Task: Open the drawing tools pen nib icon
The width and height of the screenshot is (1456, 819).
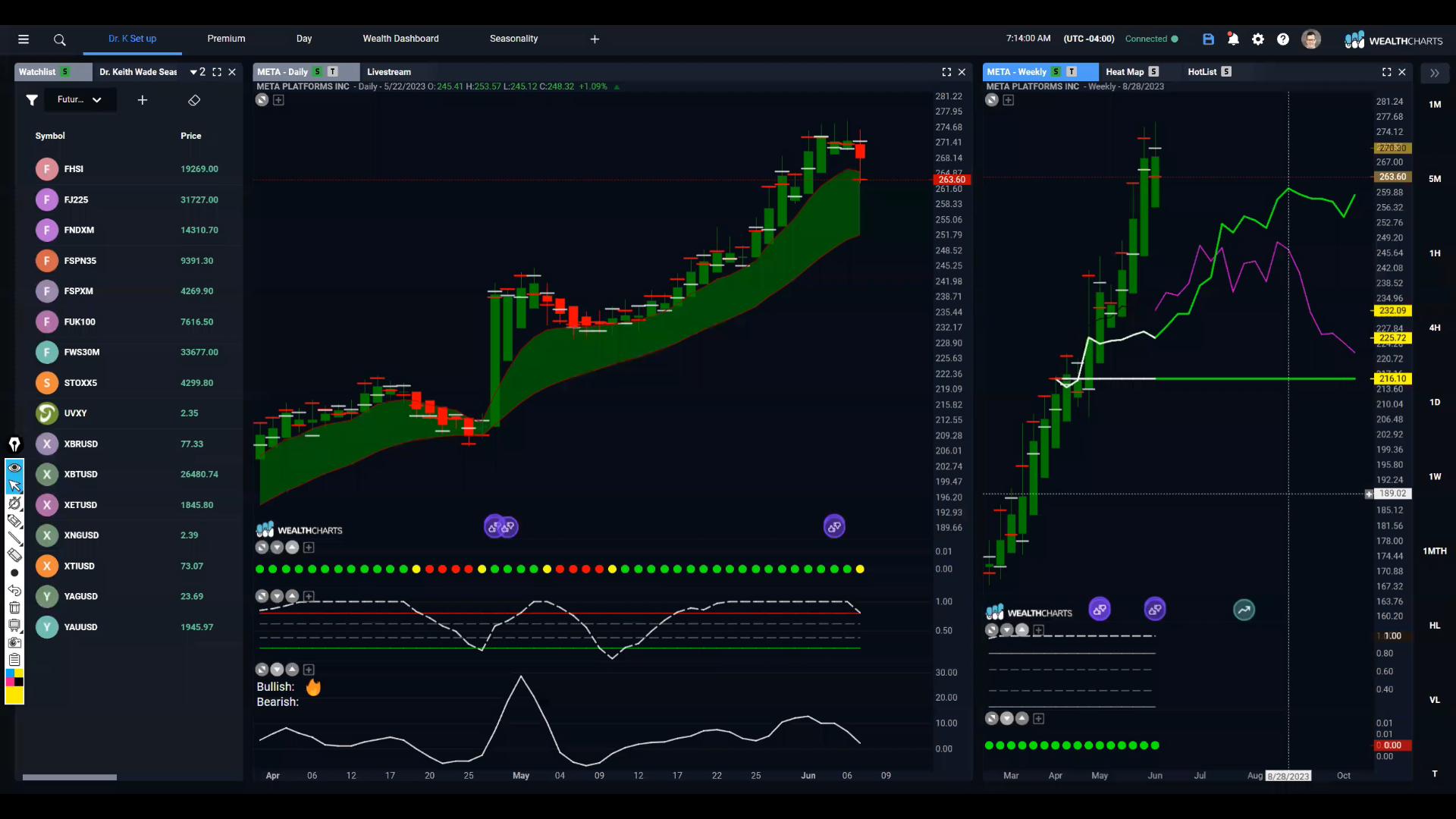Action: coord(14,444)
